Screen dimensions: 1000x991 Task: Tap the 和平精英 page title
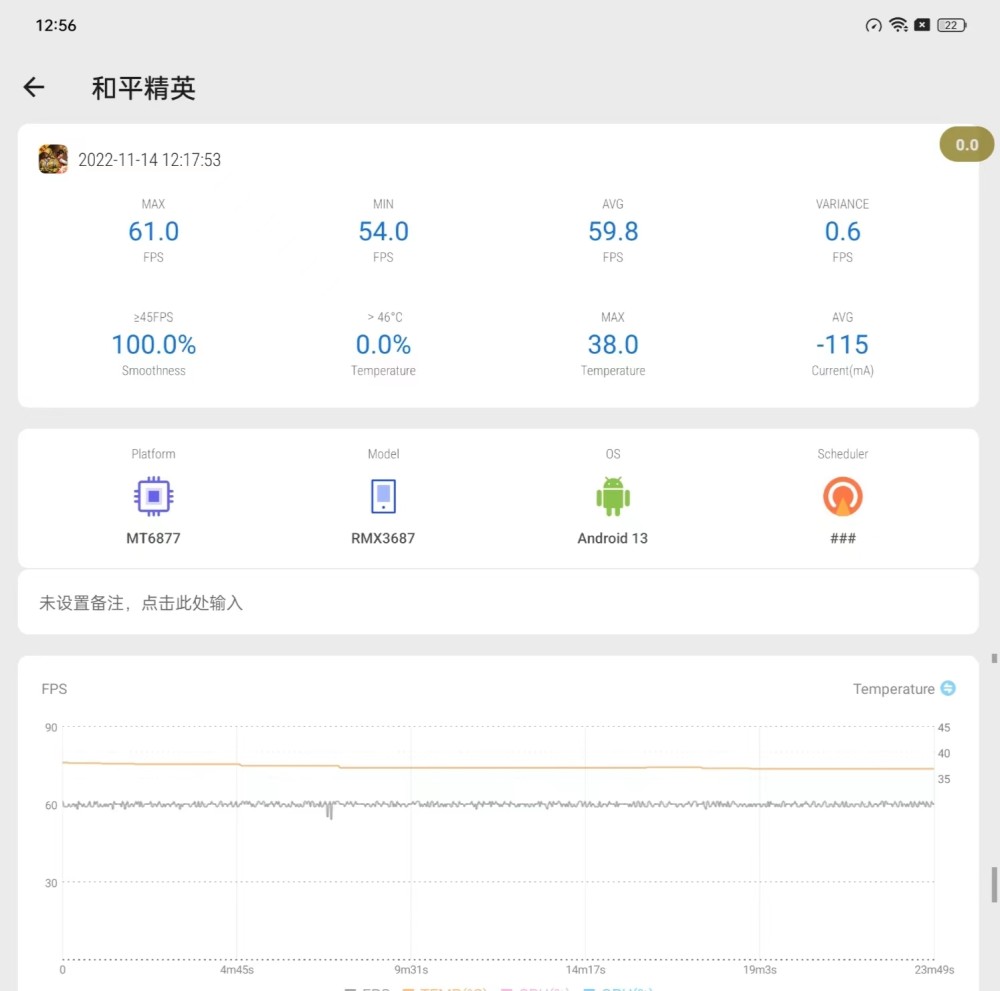(143, 87)
